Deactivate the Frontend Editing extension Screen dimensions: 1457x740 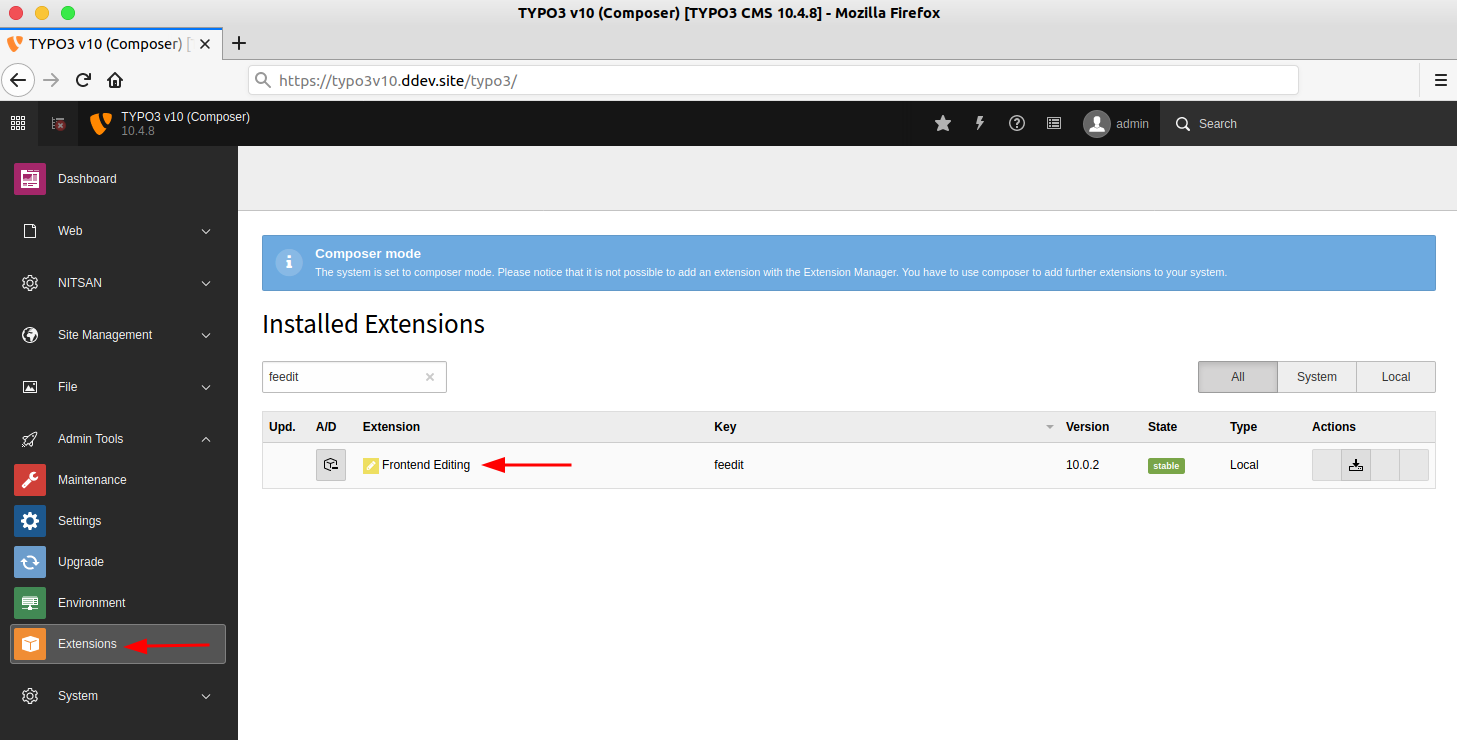pyautogui.click(x=331, y=465)
